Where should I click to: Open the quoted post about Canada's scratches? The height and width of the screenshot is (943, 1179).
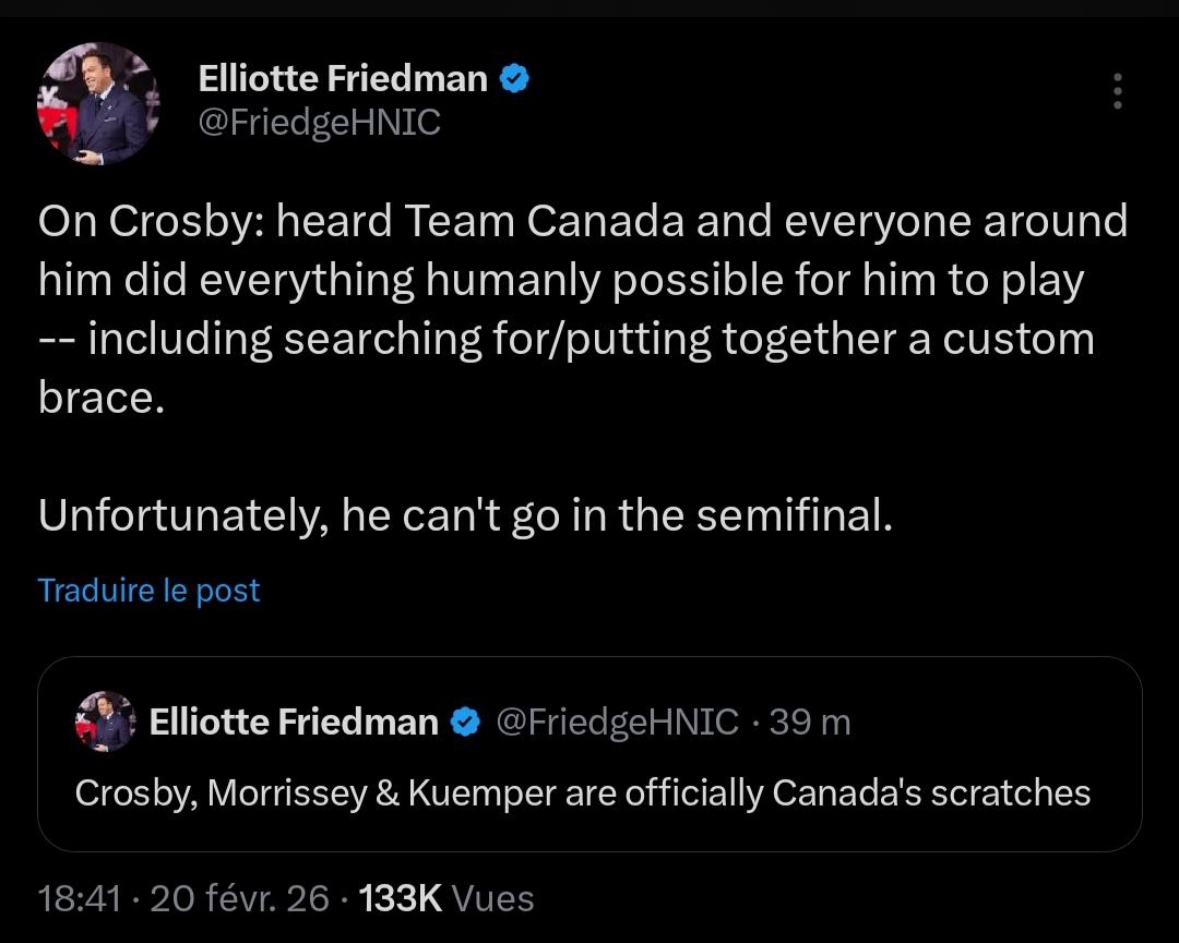click(x=582, y=793)
